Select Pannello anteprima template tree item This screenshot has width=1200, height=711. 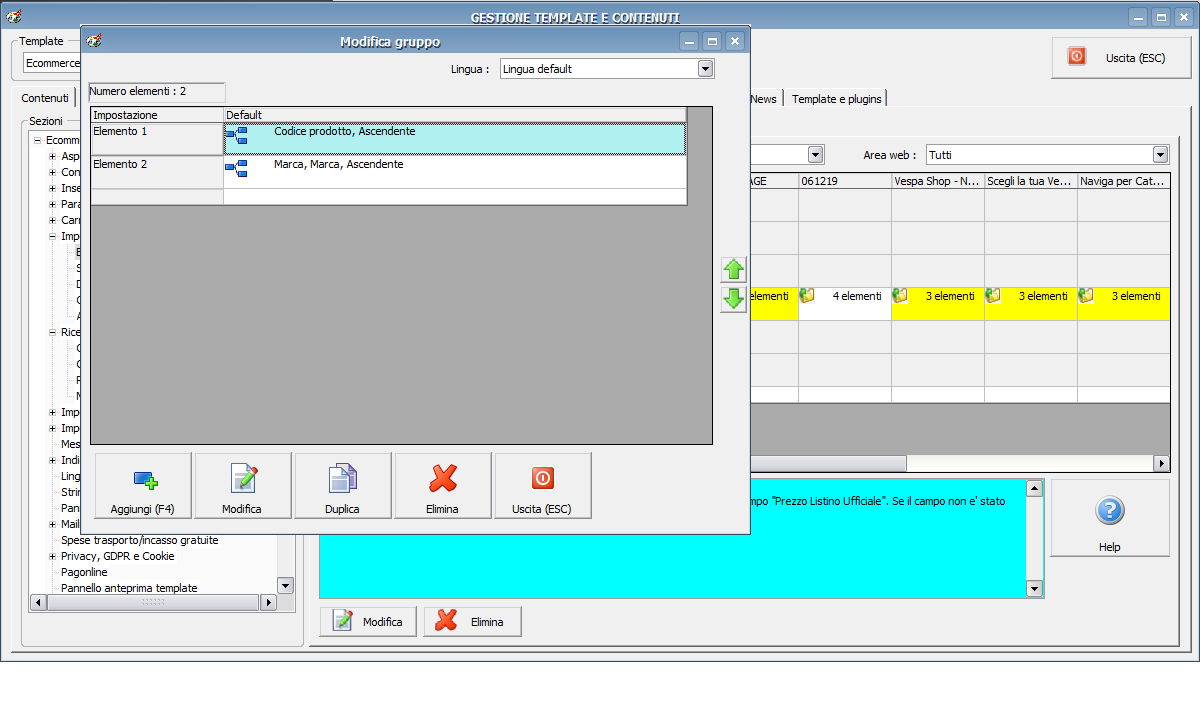(129, 588)
